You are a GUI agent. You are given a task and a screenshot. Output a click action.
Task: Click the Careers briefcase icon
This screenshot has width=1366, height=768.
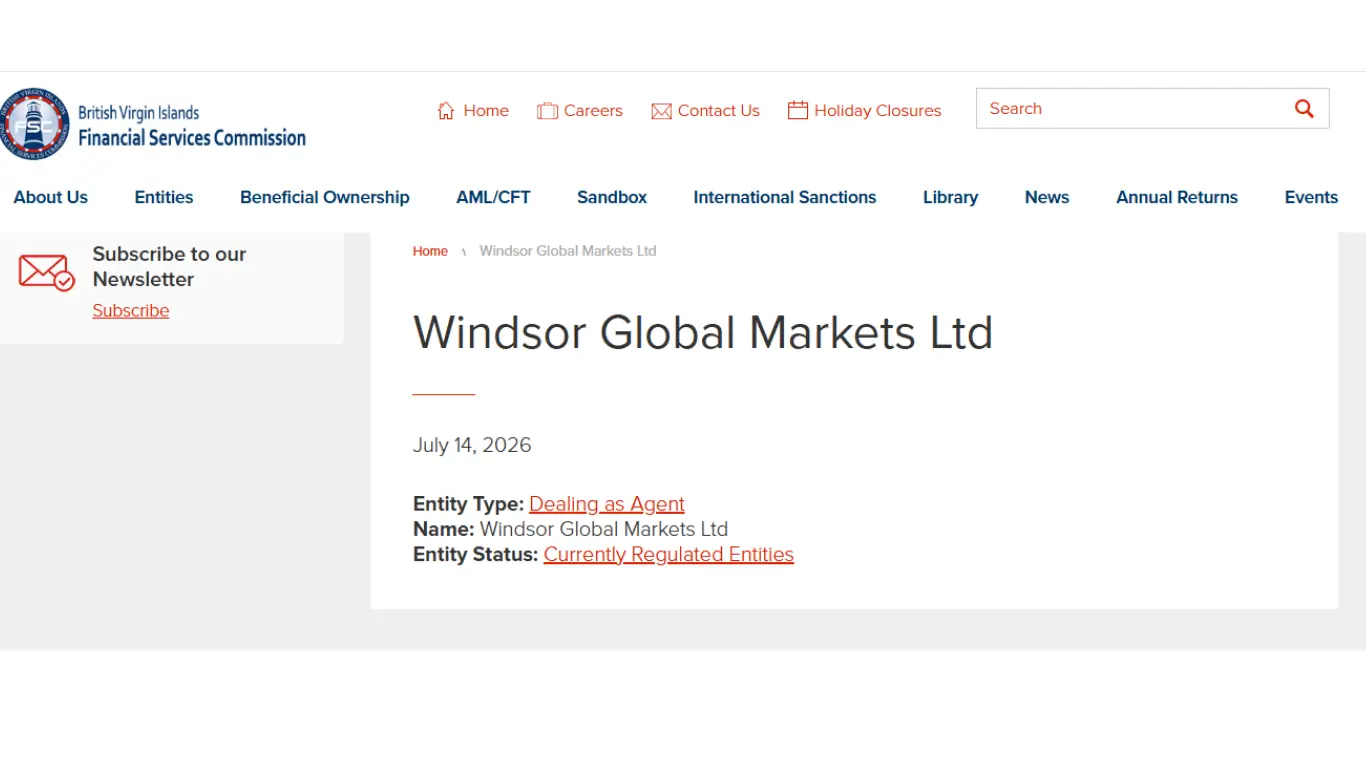(547, 111)
